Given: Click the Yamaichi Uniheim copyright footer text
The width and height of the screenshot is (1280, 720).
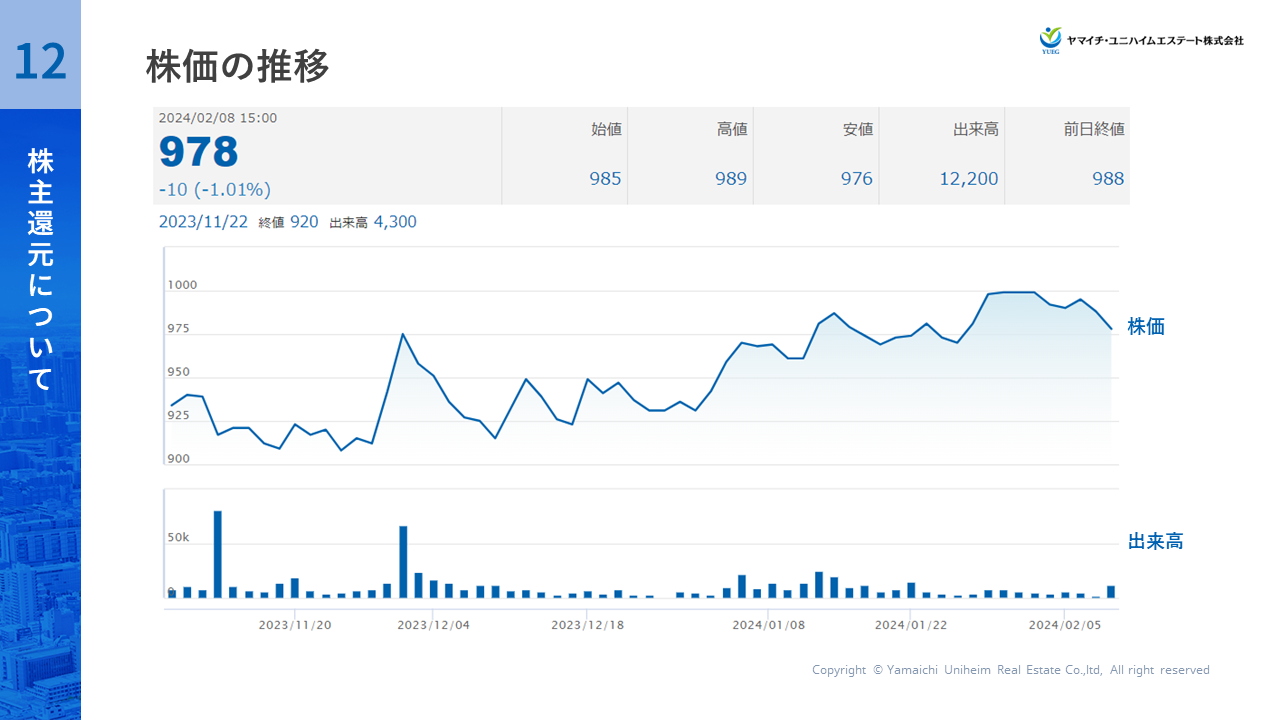Looking at the screenshot, I should click(x=1010, y=670).
